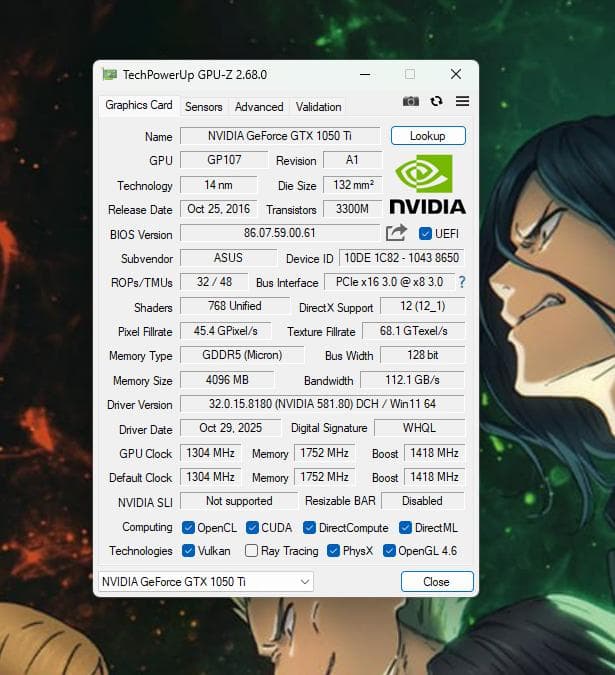Click the Default Clock value 1304 MHz
This screenshot has height=675, width=615.
(210, 477)
